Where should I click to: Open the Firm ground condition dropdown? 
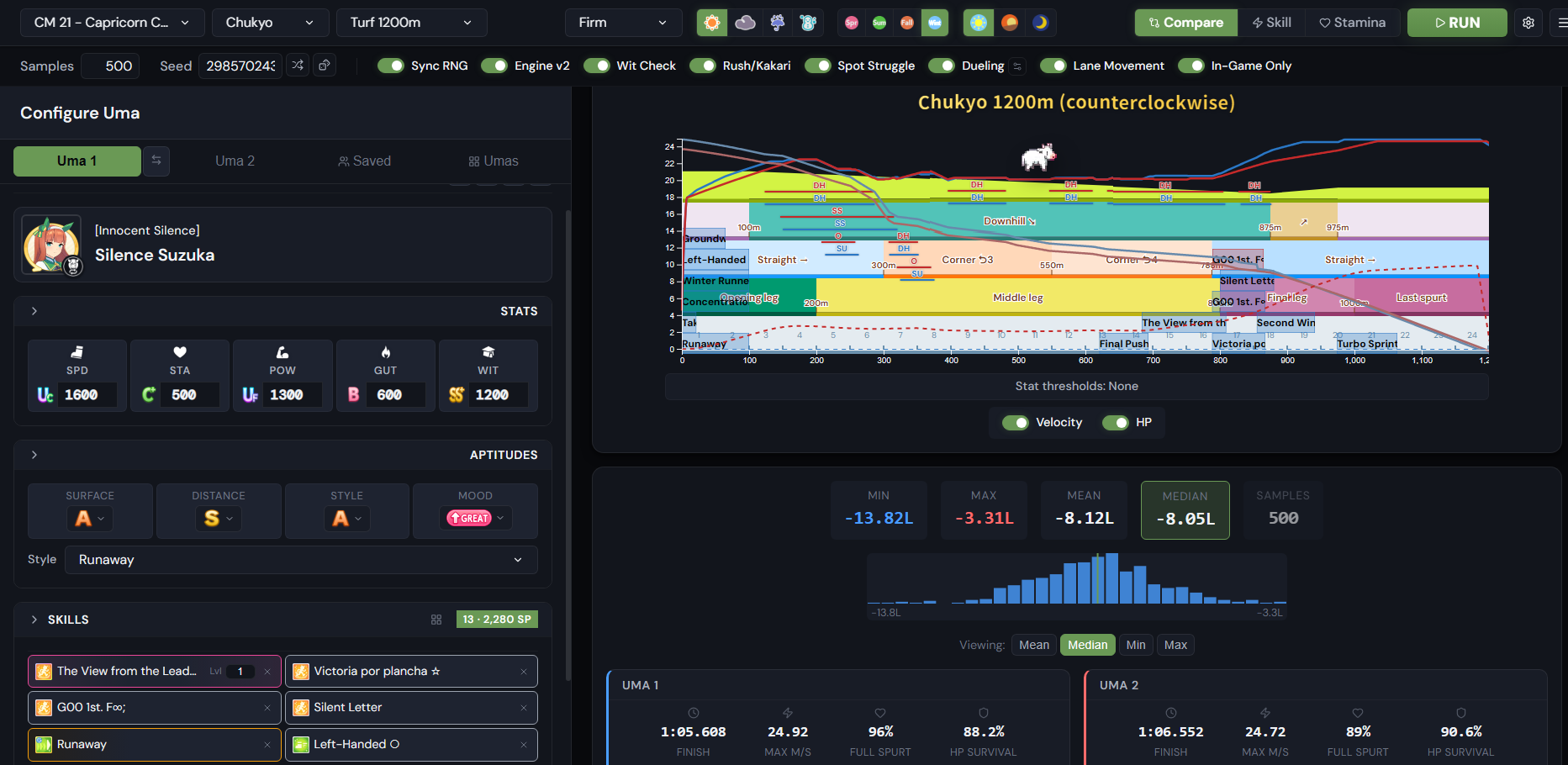click(x=623, y=23)
